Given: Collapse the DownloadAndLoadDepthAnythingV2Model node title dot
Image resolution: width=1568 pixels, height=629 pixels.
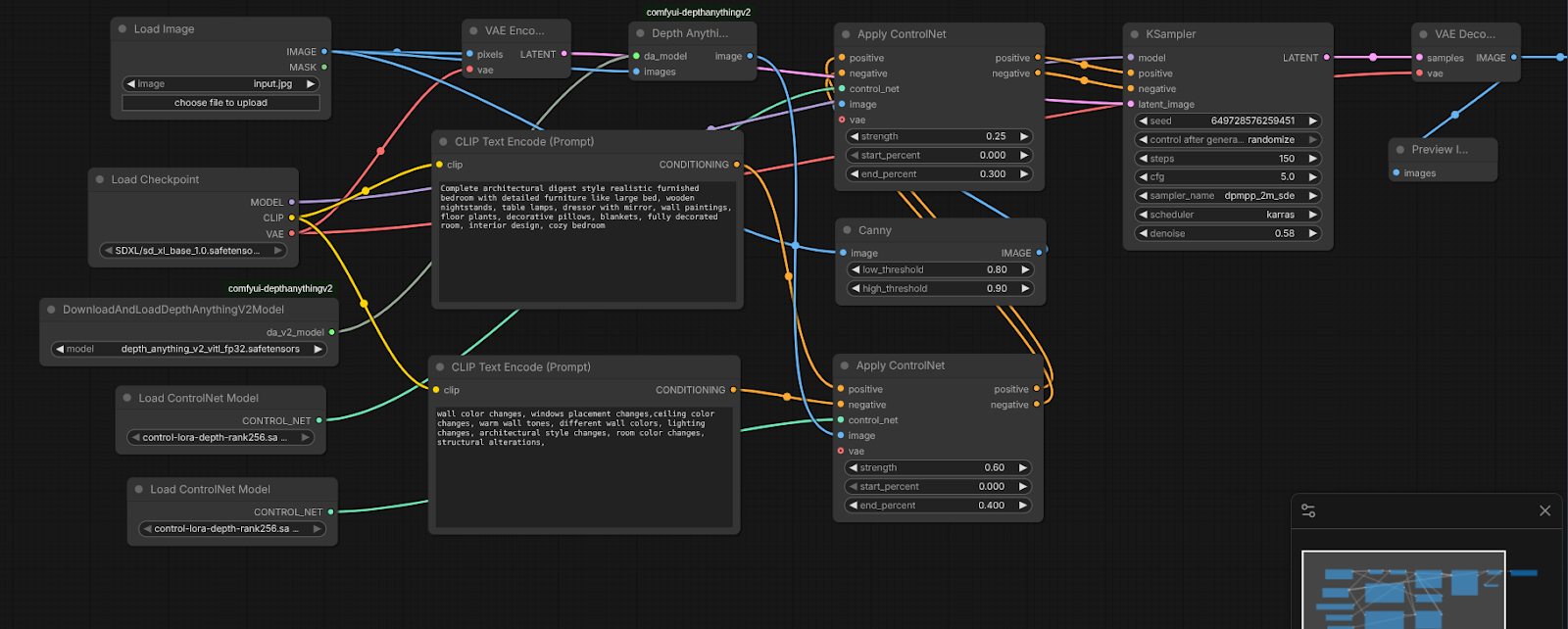Looking at the screenshot, I should tap(51, 310).
